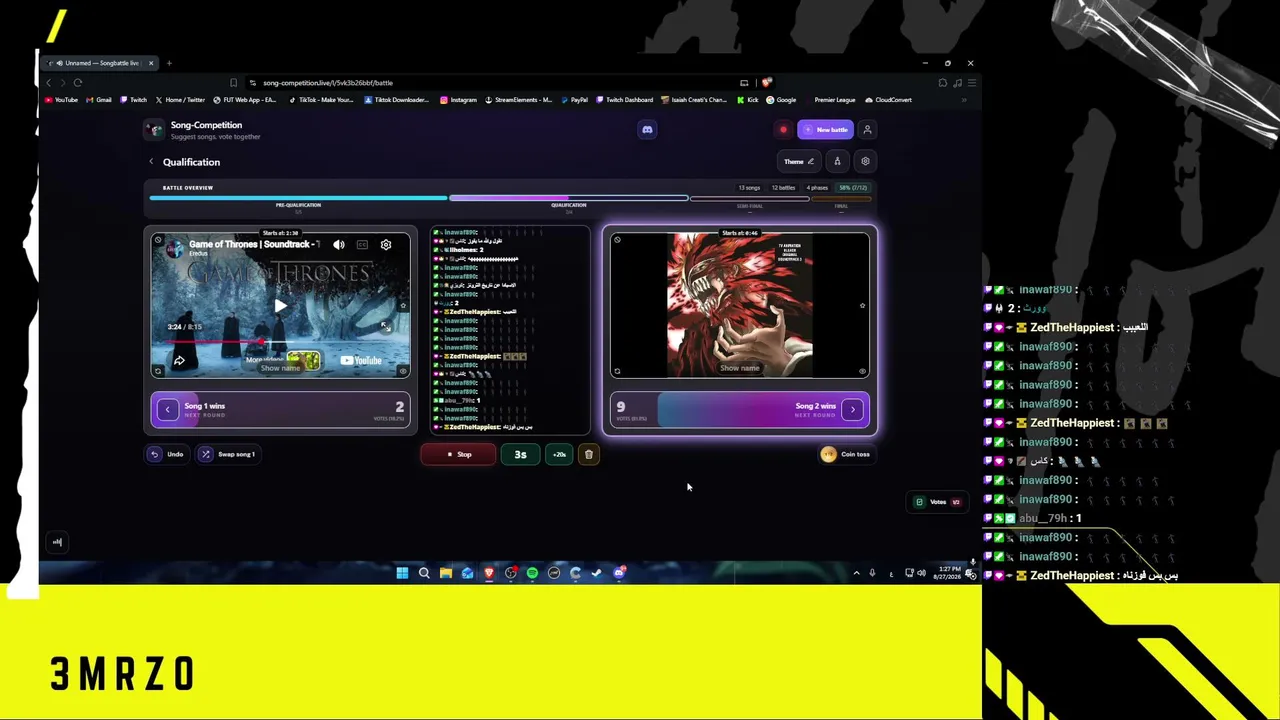This screenshot has width=1280, height=720.
Task: Click the red record indicator button
Action: (x=783, y=130)
